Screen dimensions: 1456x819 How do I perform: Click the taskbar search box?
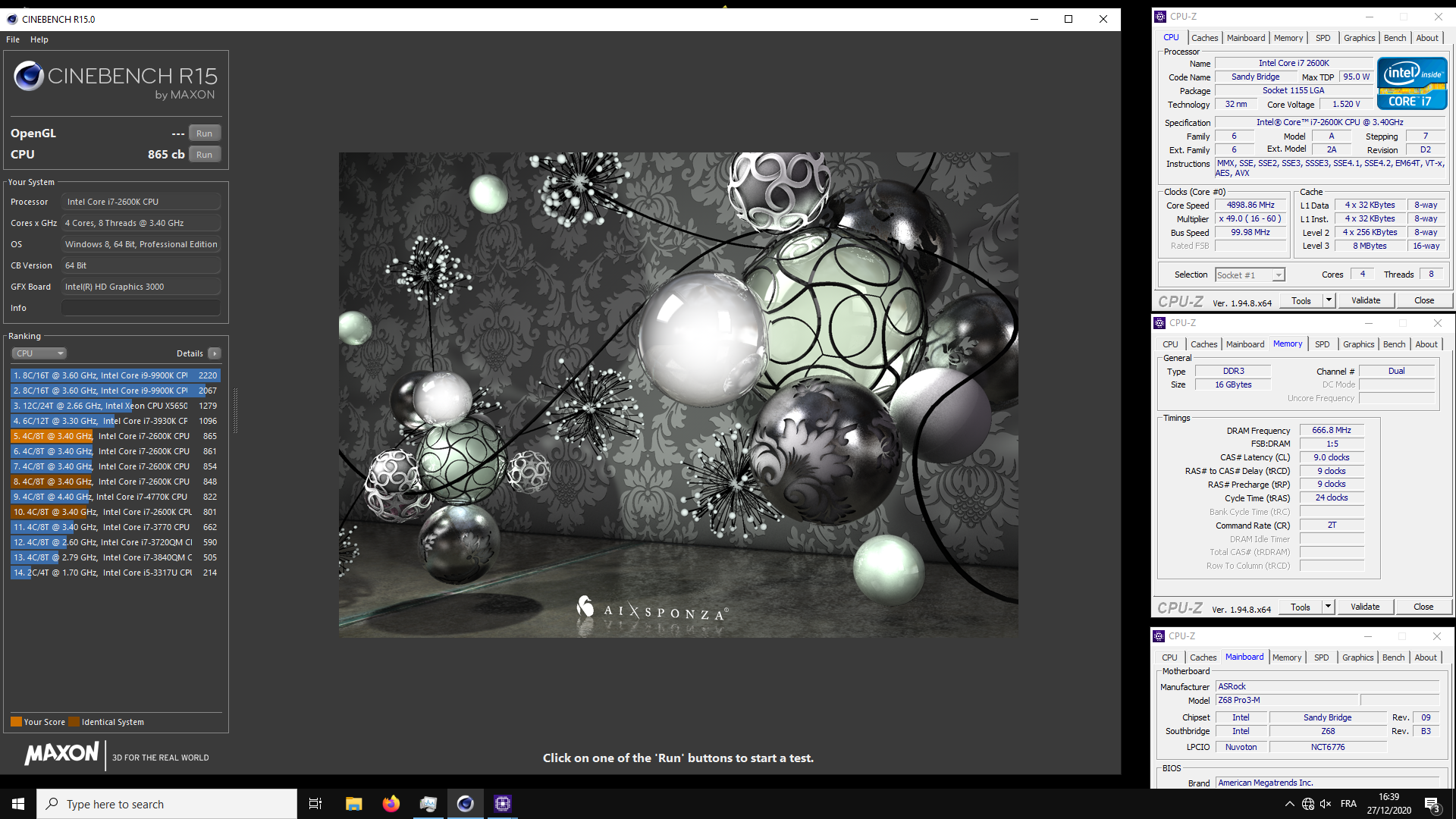pos(167,804)
